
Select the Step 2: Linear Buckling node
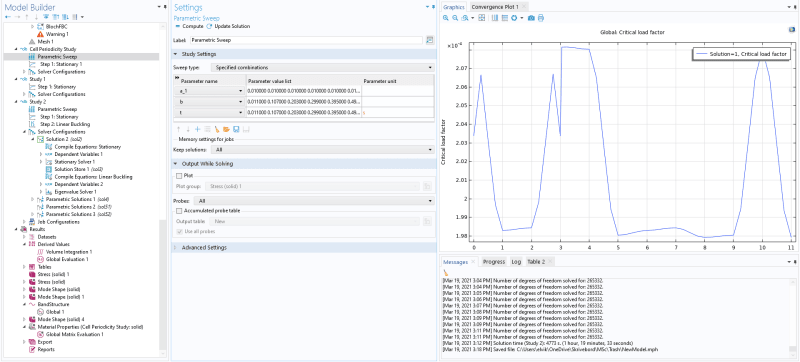pyautogui.click(x=65, y=124)
